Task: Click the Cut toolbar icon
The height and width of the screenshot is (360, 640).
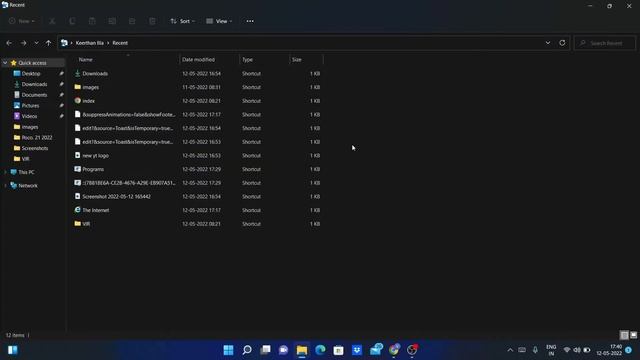Action: 52,21
